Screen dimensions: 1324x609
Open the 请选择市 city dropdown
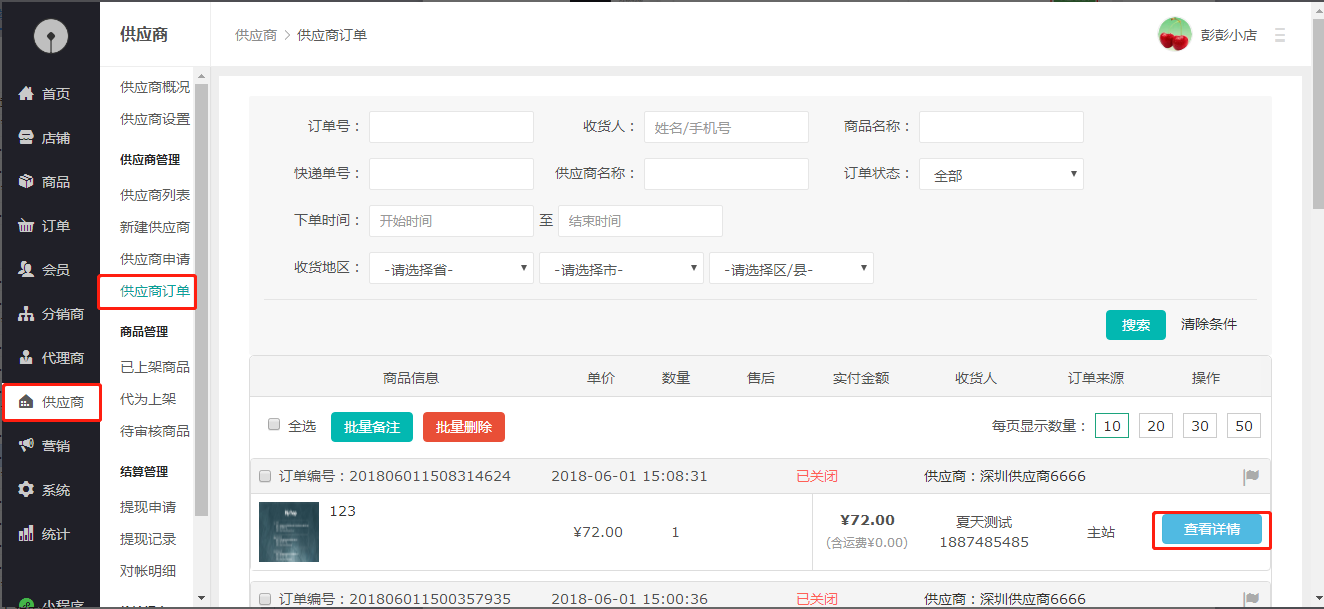(621, 269)
